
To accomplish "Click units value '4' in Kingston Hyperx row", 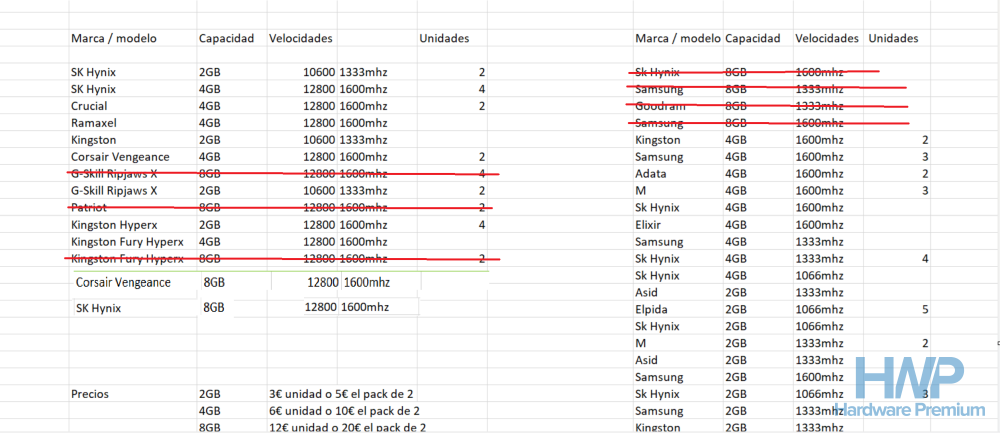I will 482,224.
